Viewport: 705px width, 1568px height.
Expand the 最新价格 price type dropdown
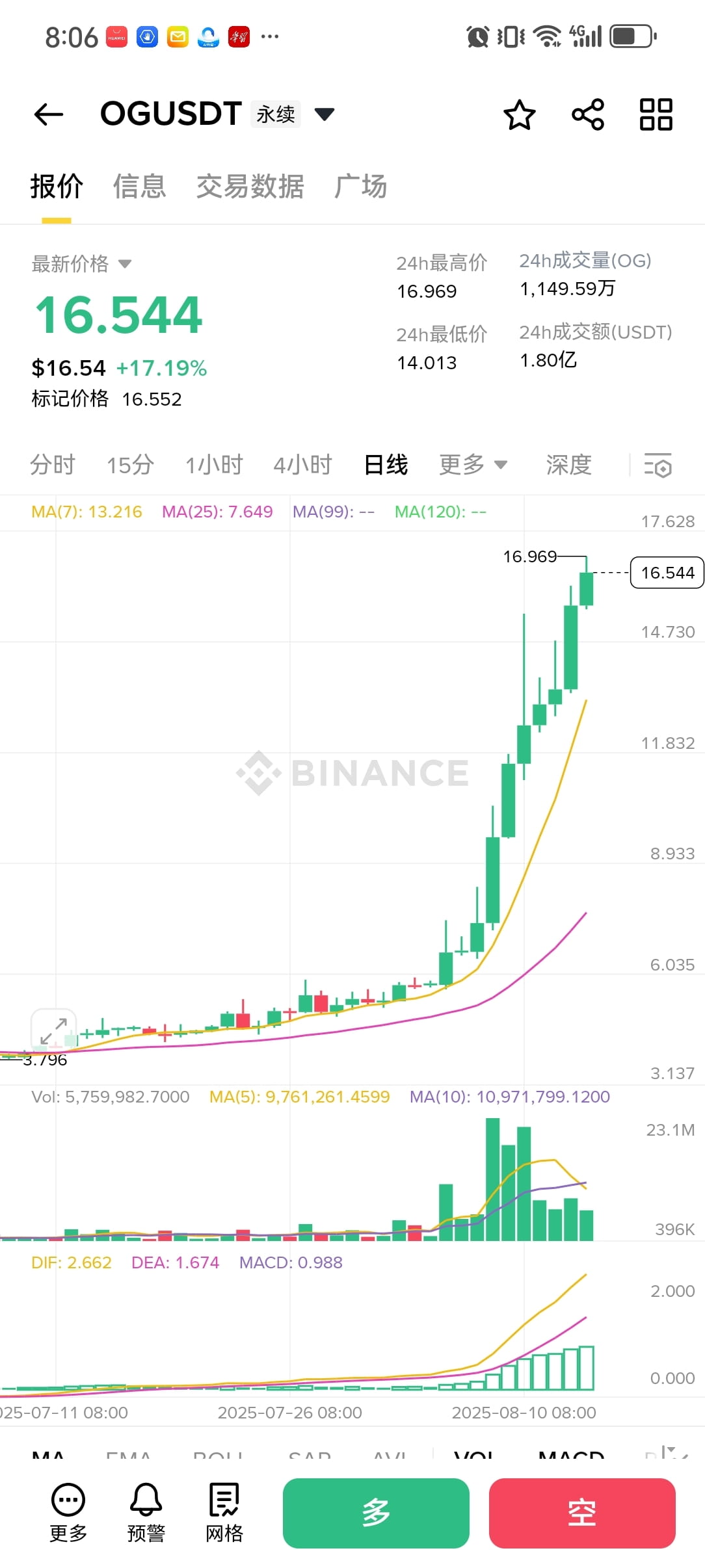pyautogui.click(x=125, y=264)
